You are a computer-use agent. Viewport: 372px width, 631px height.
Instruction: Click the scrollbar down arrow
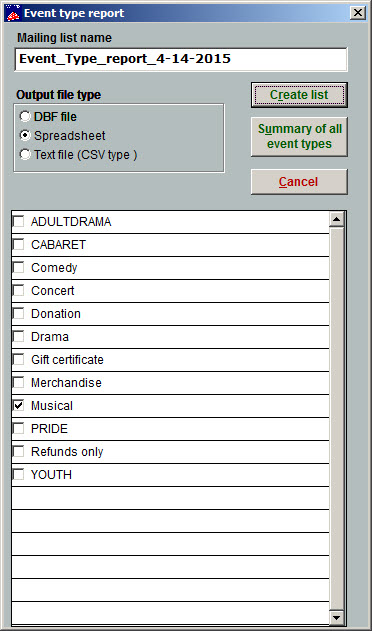337,617
